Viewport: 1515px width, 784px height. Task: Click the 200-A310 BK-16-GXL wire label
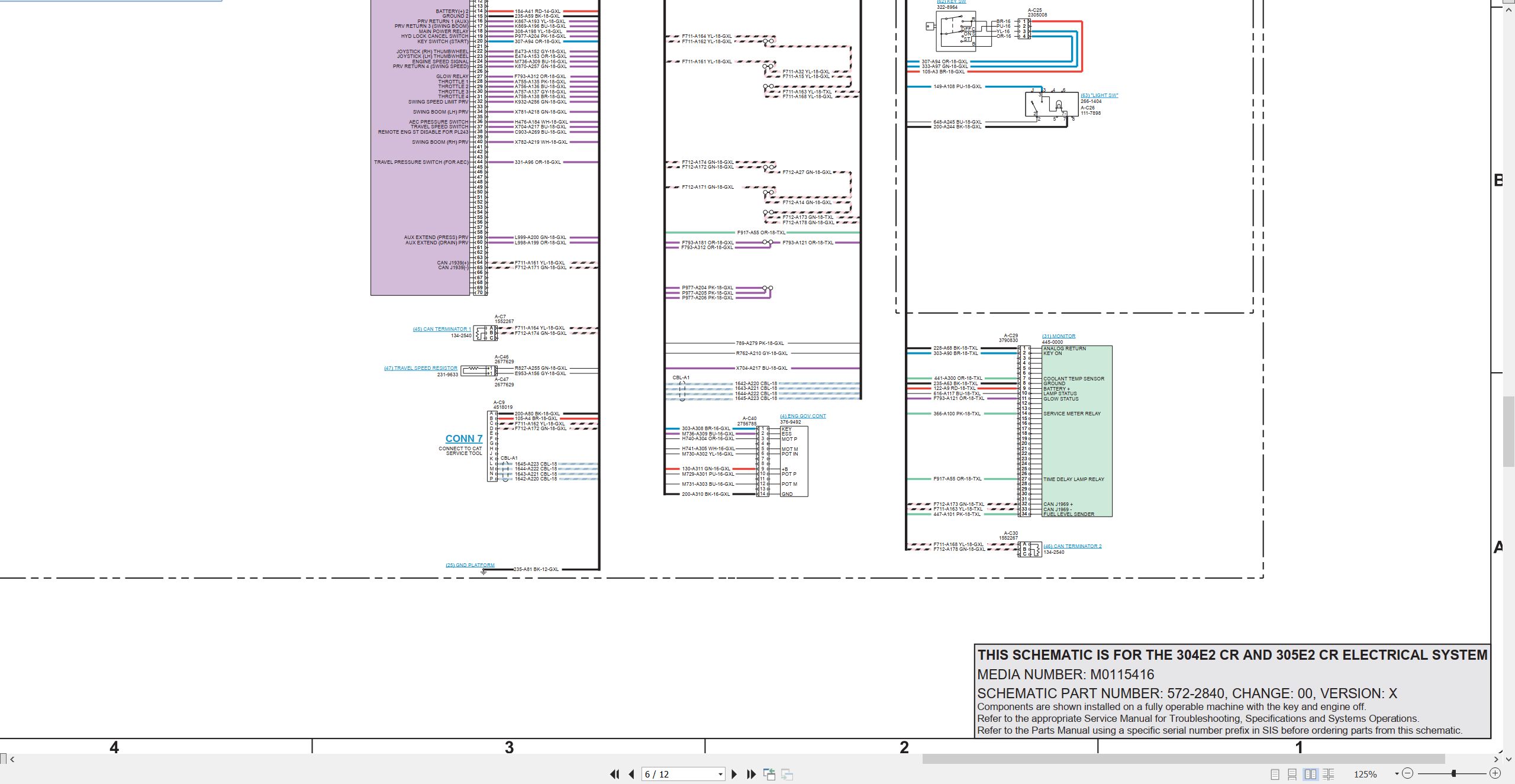pos(705,494)
